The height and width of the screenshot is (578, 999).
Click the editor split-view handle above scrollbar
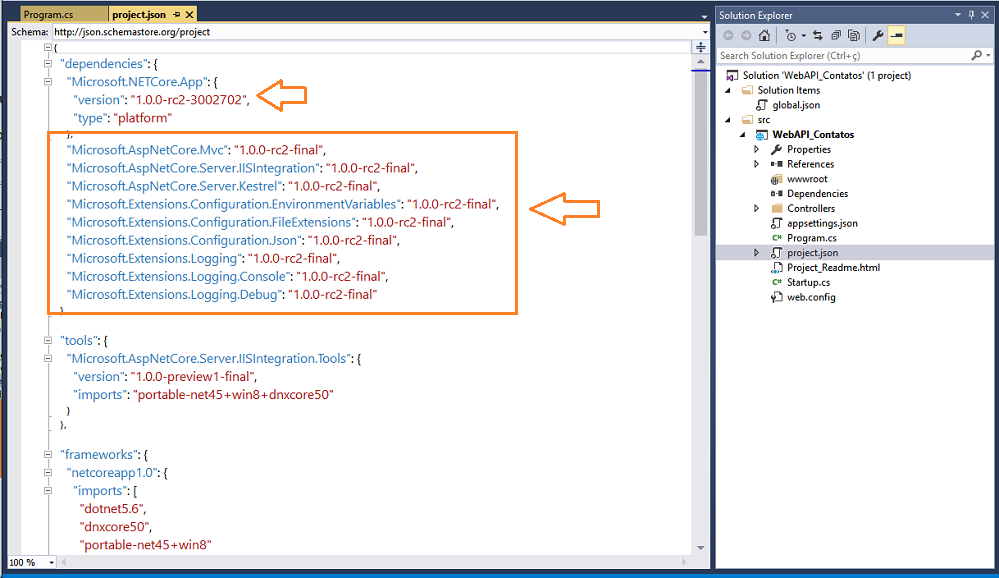point(700,47)
